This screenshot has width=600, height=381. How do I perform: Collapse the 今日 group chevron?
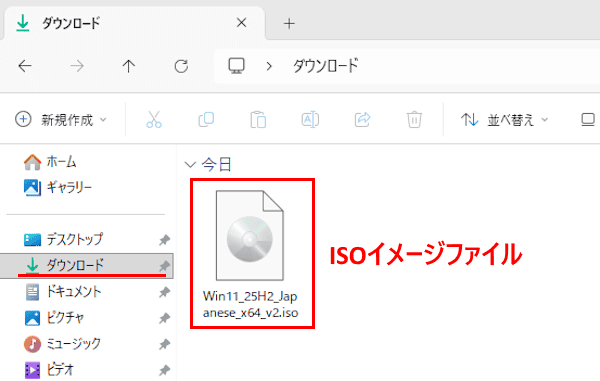click(190, 165)
